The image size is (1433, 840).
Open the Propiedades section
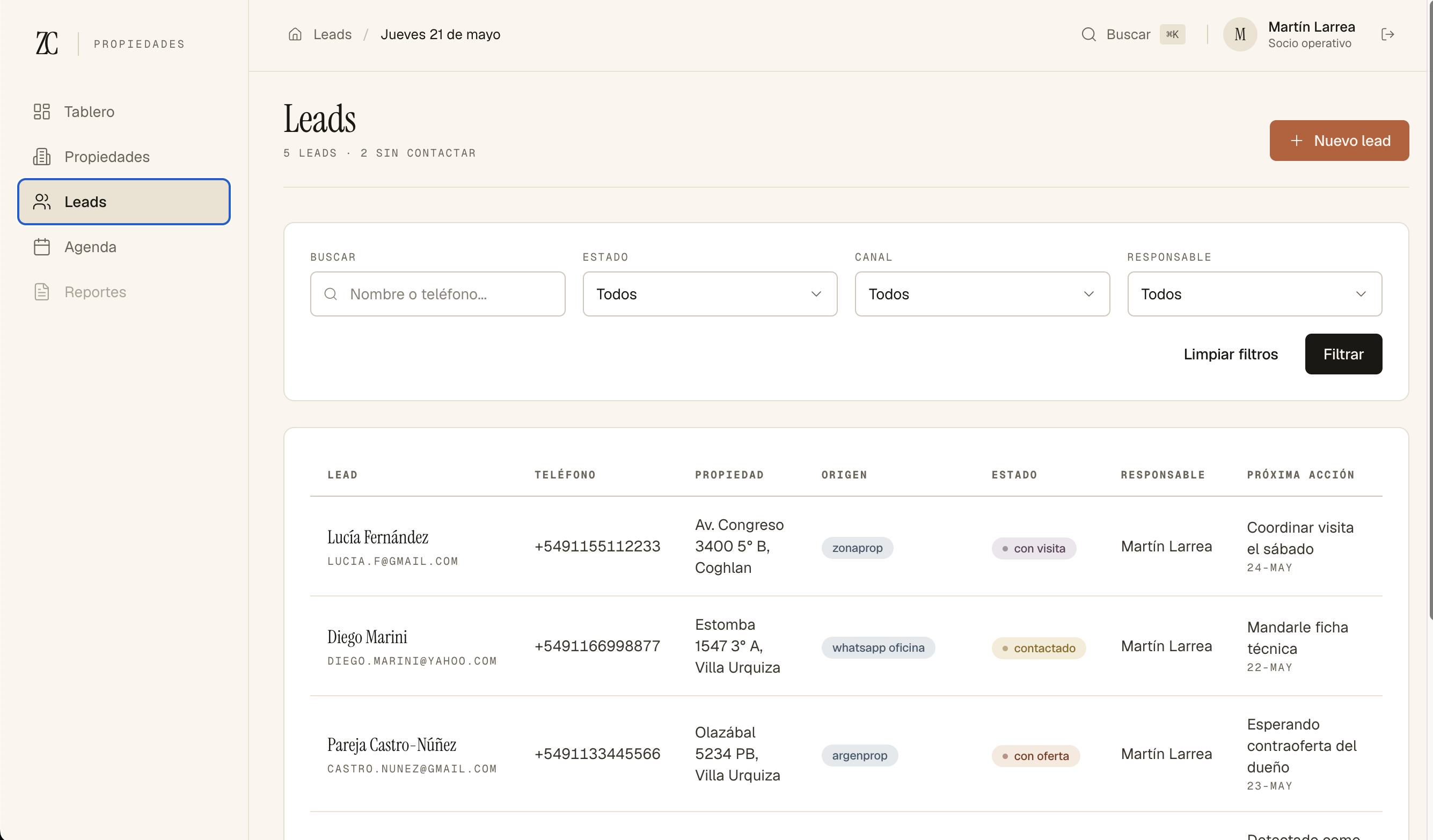click(x=124, y=156)
